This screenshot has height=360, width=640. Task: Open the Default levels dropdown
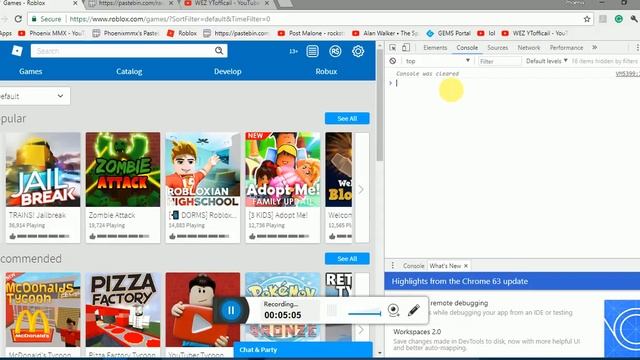coord(547,61)
